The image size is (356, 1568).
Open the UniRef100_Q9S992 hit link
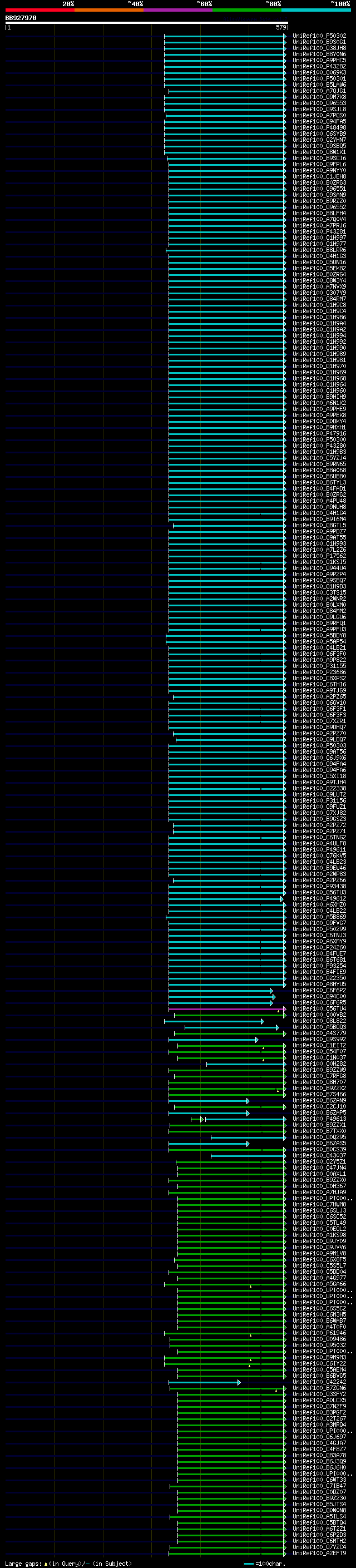[x=319, y=1040]
